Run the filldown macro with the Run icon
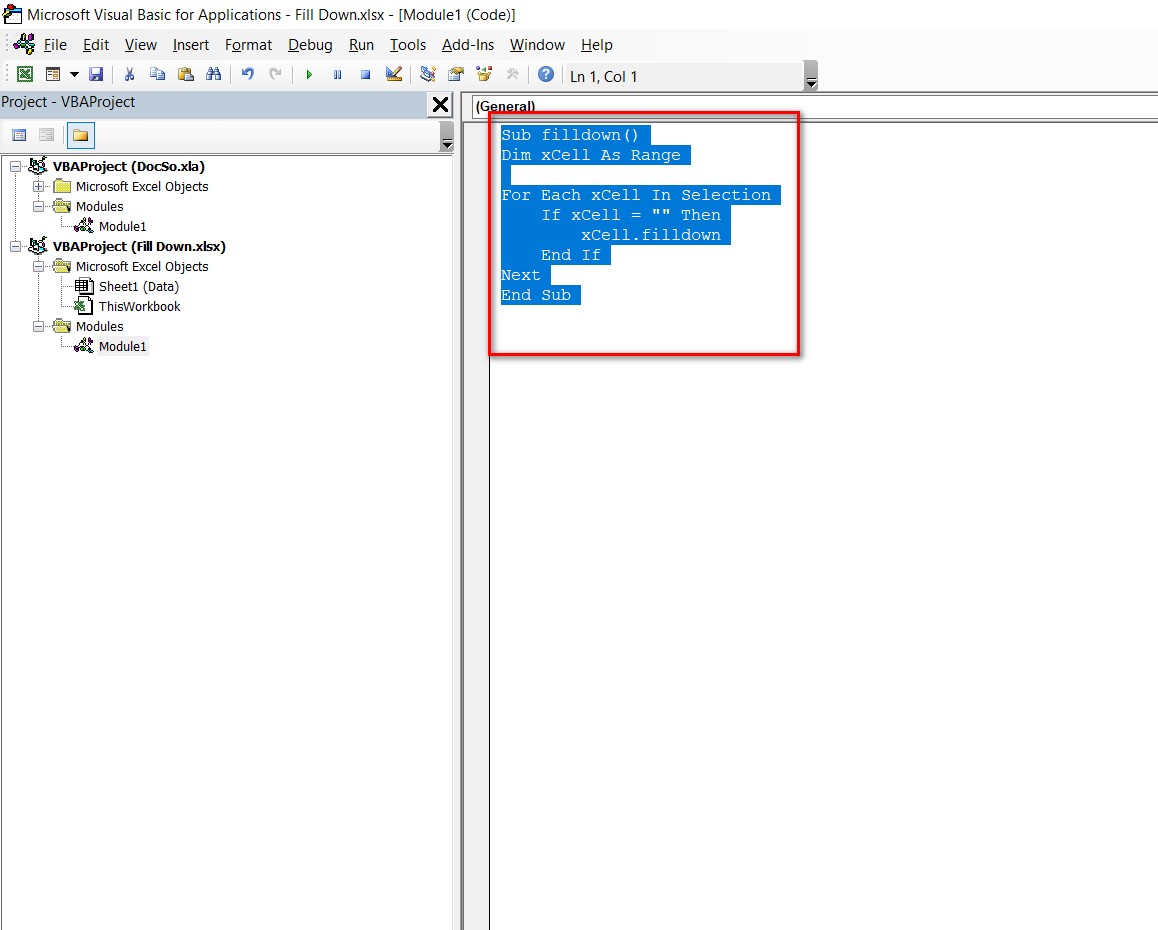The height and width of the screenshot is (930, 1158). pyautogui.click(x=309, y=74)
